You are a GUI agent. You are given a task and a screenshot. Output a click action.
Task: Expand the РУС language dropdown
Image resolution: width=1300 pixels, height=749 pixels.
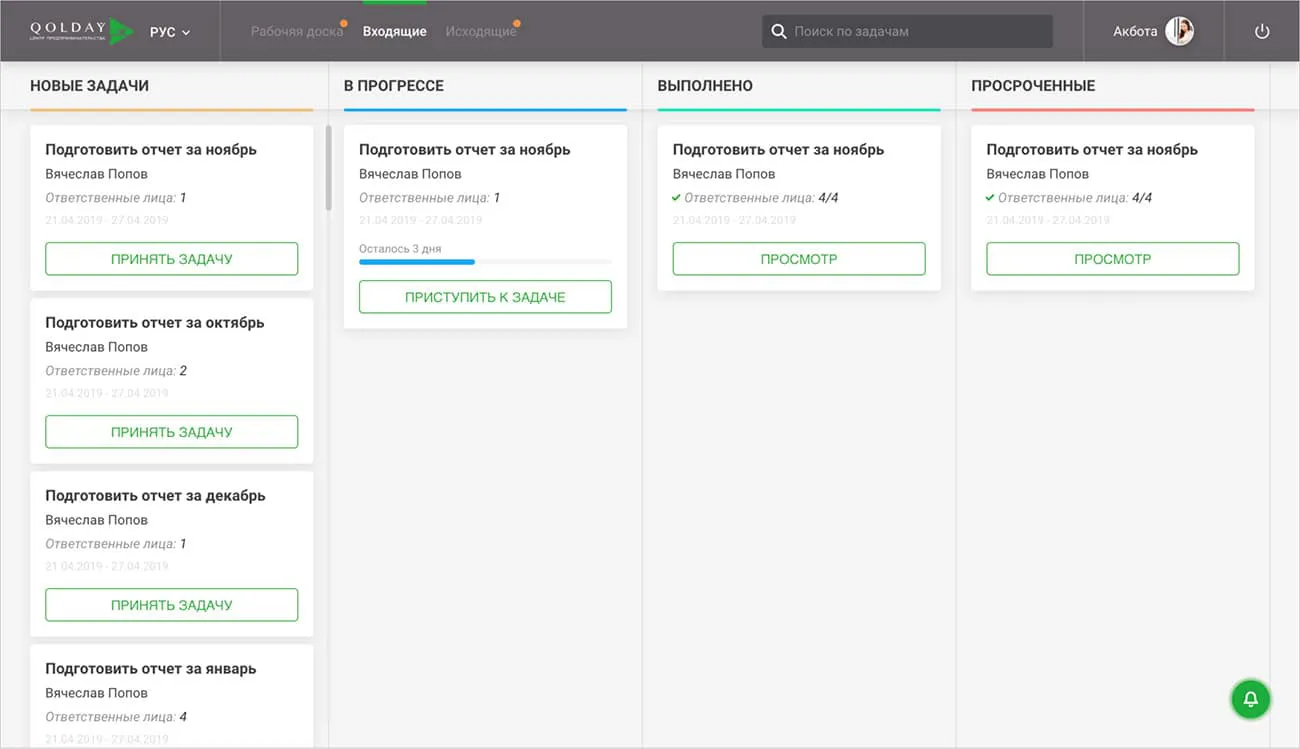(170, 32)
